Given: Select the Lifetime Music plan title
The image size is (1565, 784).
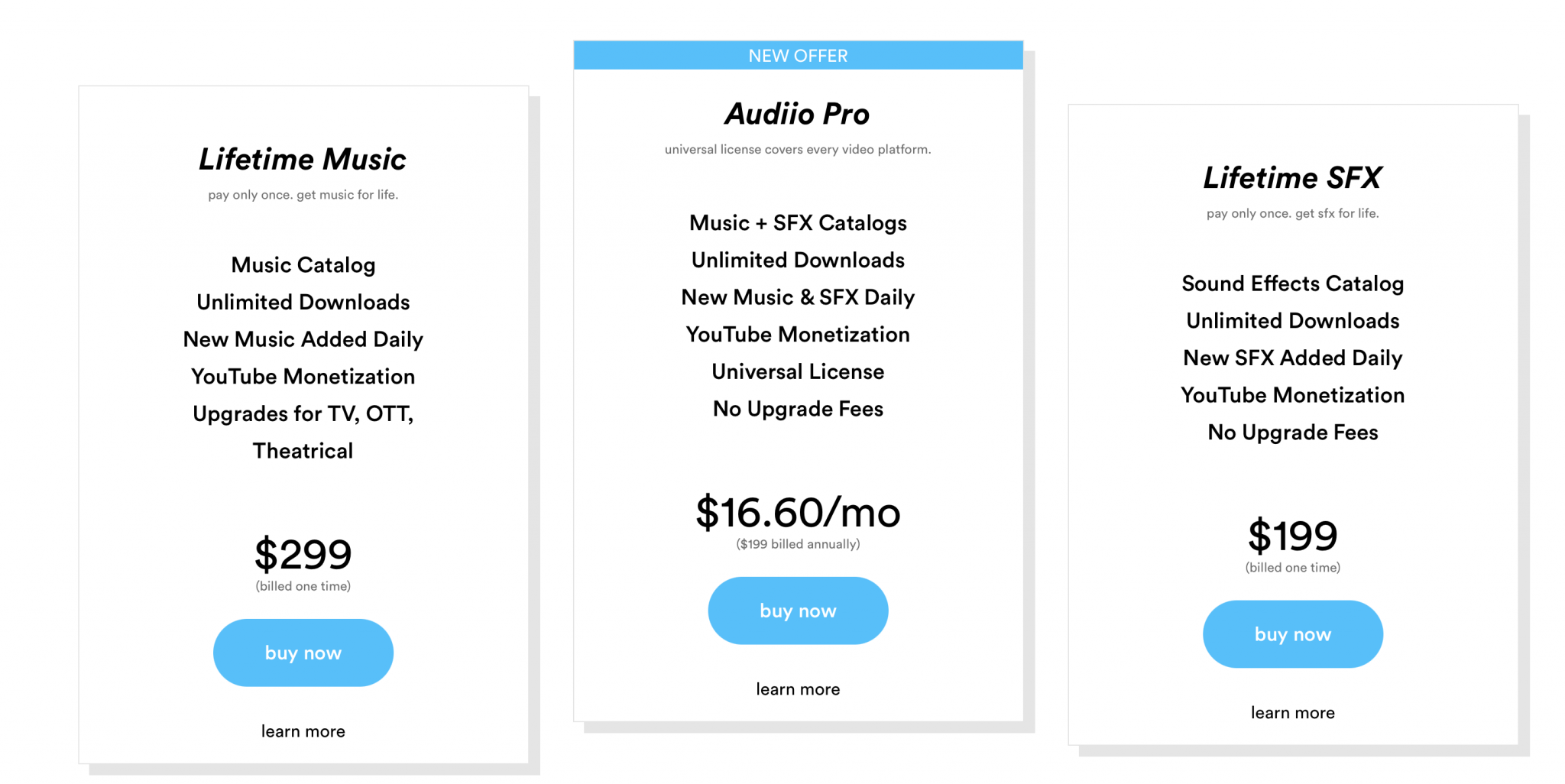Looking at the screenshot, I should [x=303, y=159].
